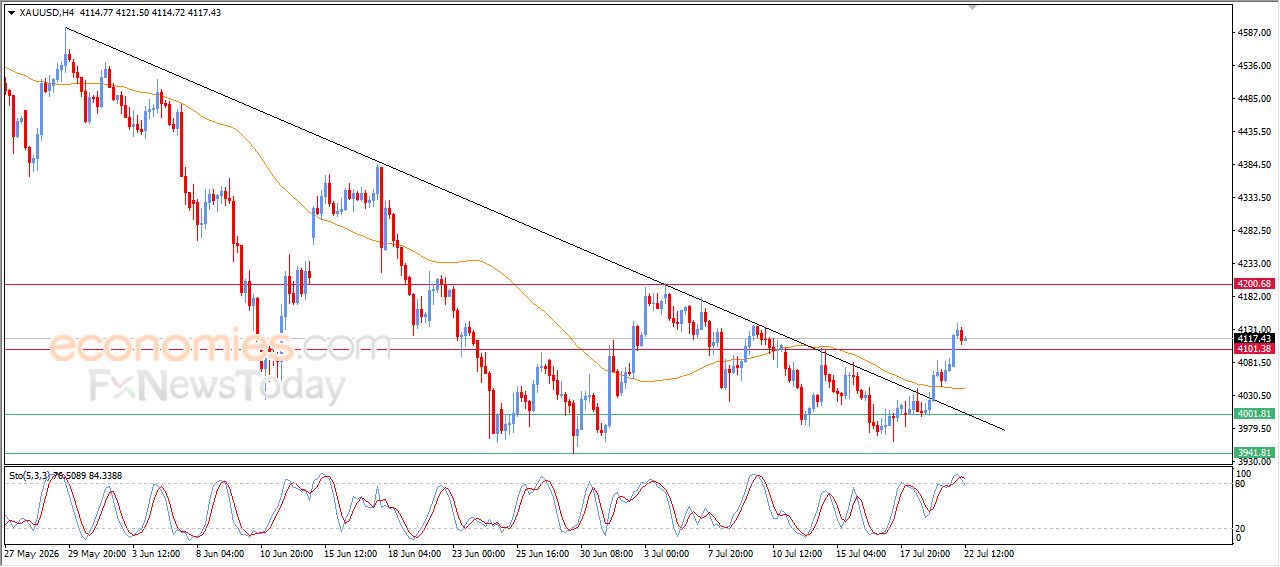Click the 4001.81 green price label

(1254, 414)
